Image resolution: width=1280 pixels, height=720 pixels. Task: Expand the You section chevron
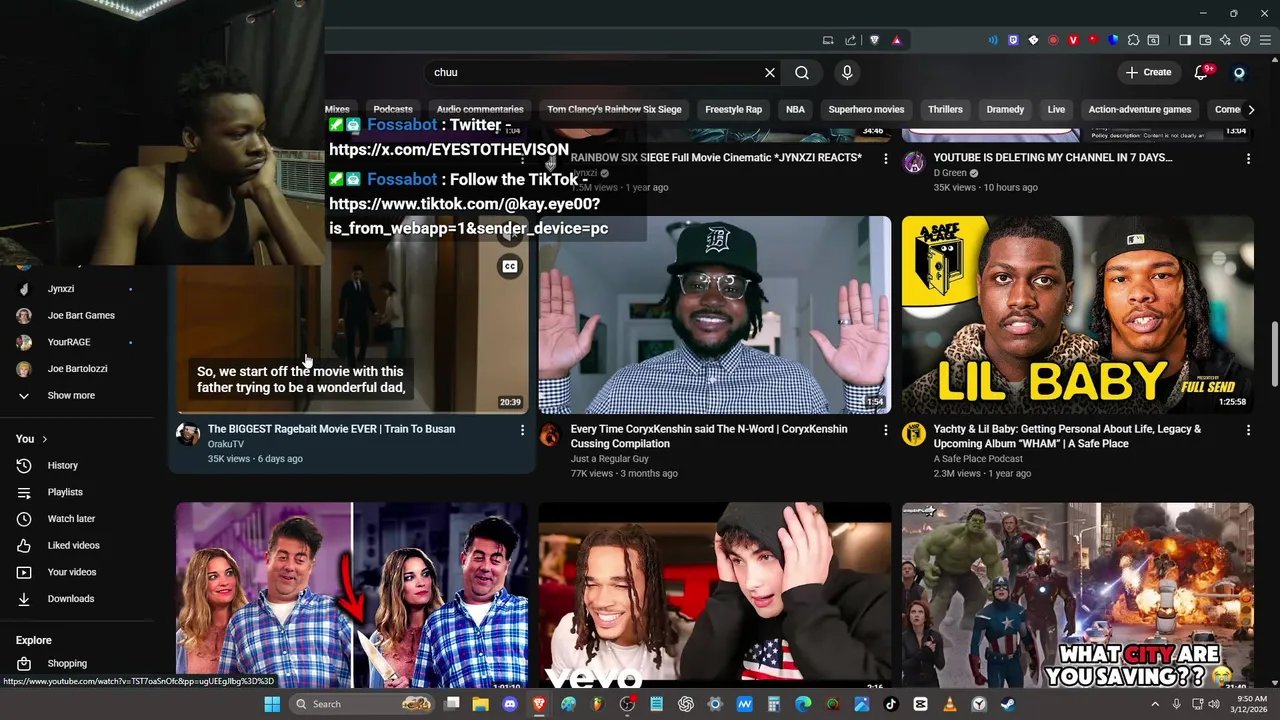coord(44,439)
